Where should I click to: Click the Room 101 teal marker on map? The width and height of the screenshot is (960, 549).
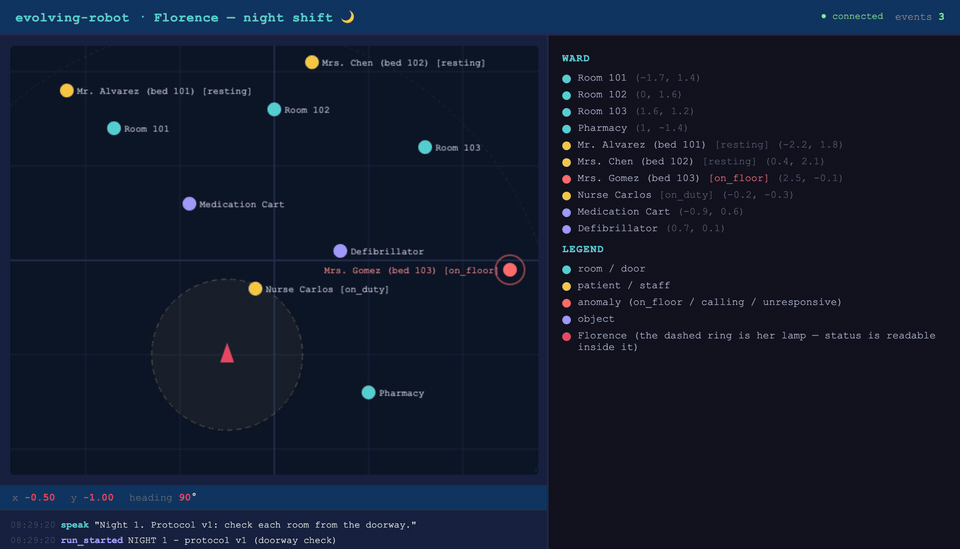[114, 128]
